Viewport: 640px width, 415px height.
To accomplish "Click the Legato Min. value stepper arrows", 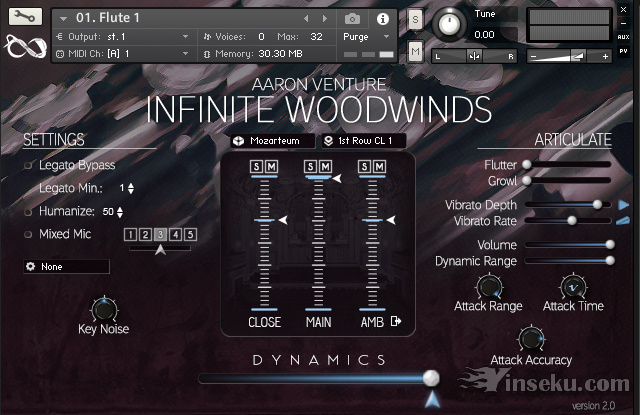I will point(130,188).
